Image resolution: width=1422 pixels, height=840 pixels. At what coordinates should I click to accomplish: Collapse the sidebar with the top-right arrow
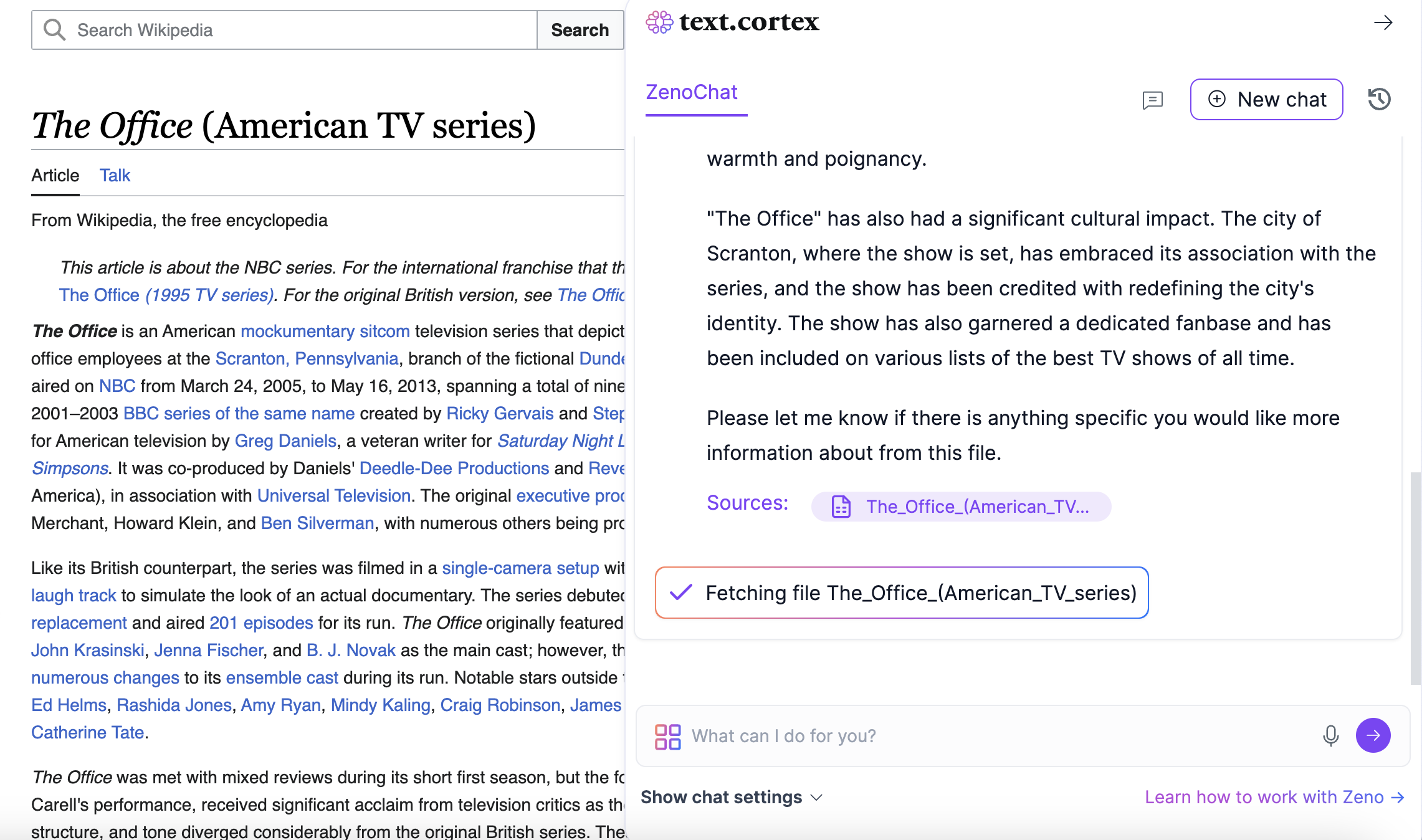tap(1383, 23)
